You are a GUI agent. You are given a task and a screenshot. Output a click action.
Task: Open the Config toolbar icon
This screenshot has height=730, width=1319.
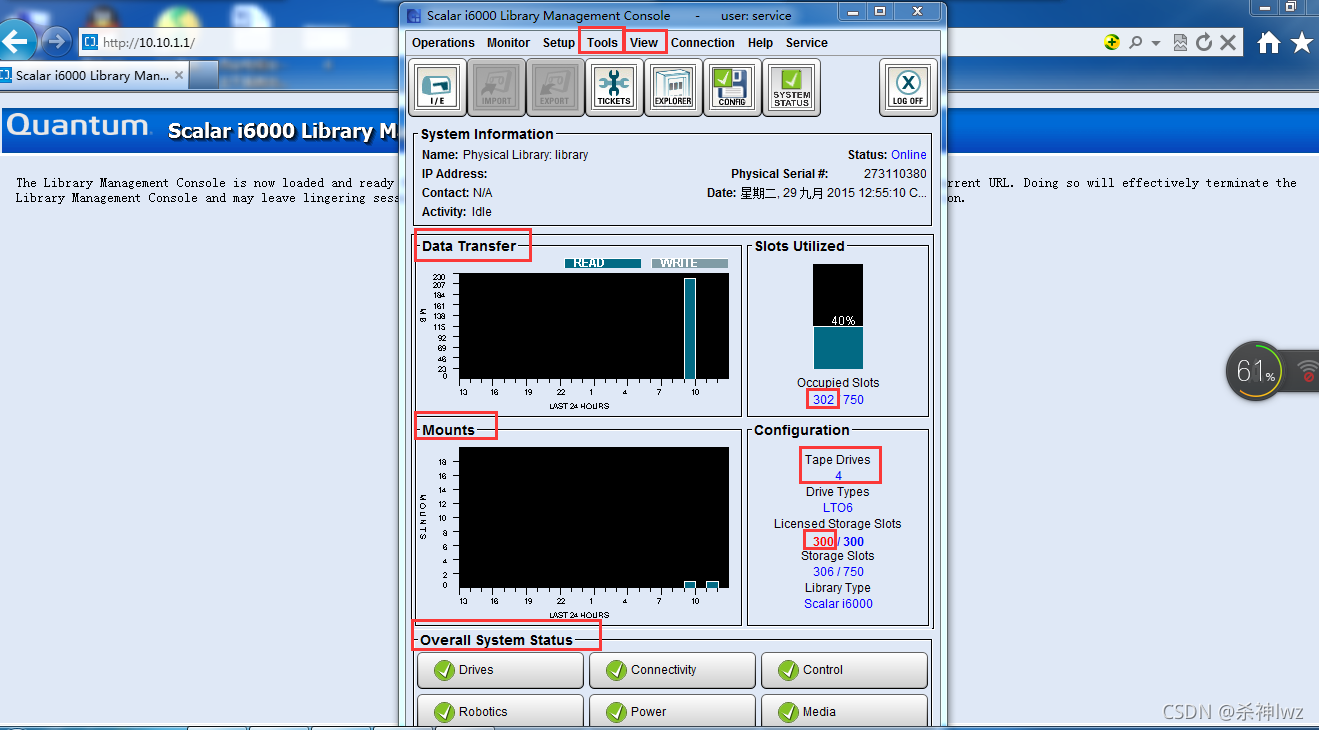732,87
